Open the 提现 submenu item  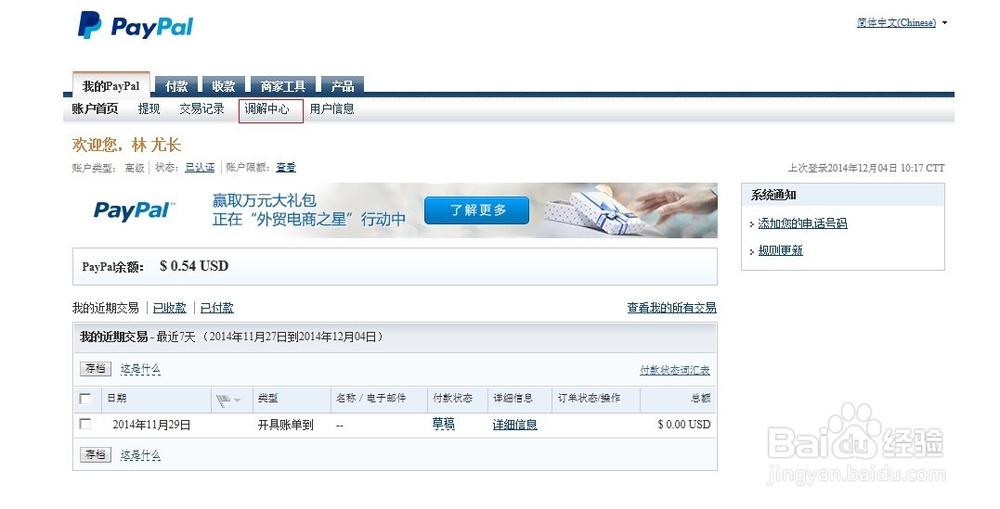pos(149,109)
